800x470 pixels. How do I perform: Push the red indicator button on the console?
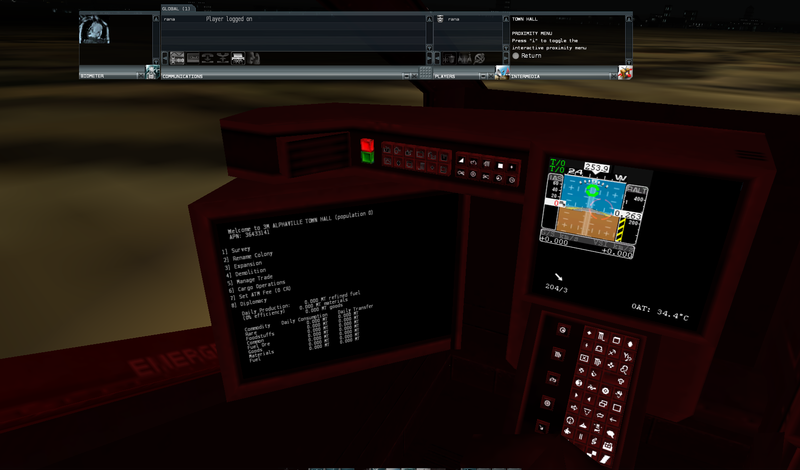[367, 145]
